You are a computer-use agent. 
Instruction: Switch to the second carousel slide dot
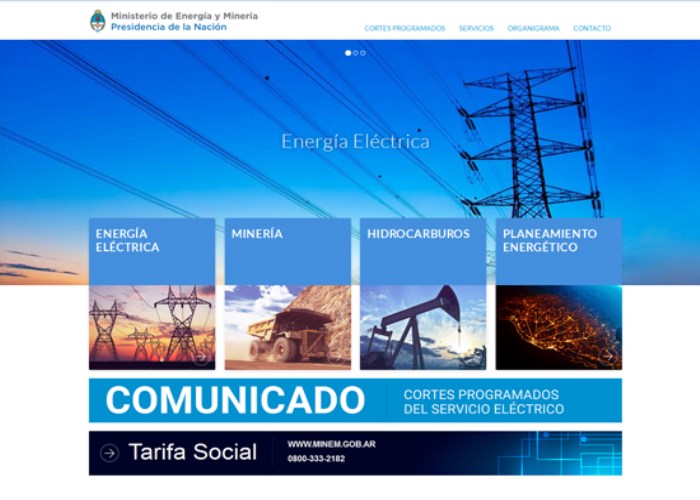pyautogui.click(x=356, y=53)
